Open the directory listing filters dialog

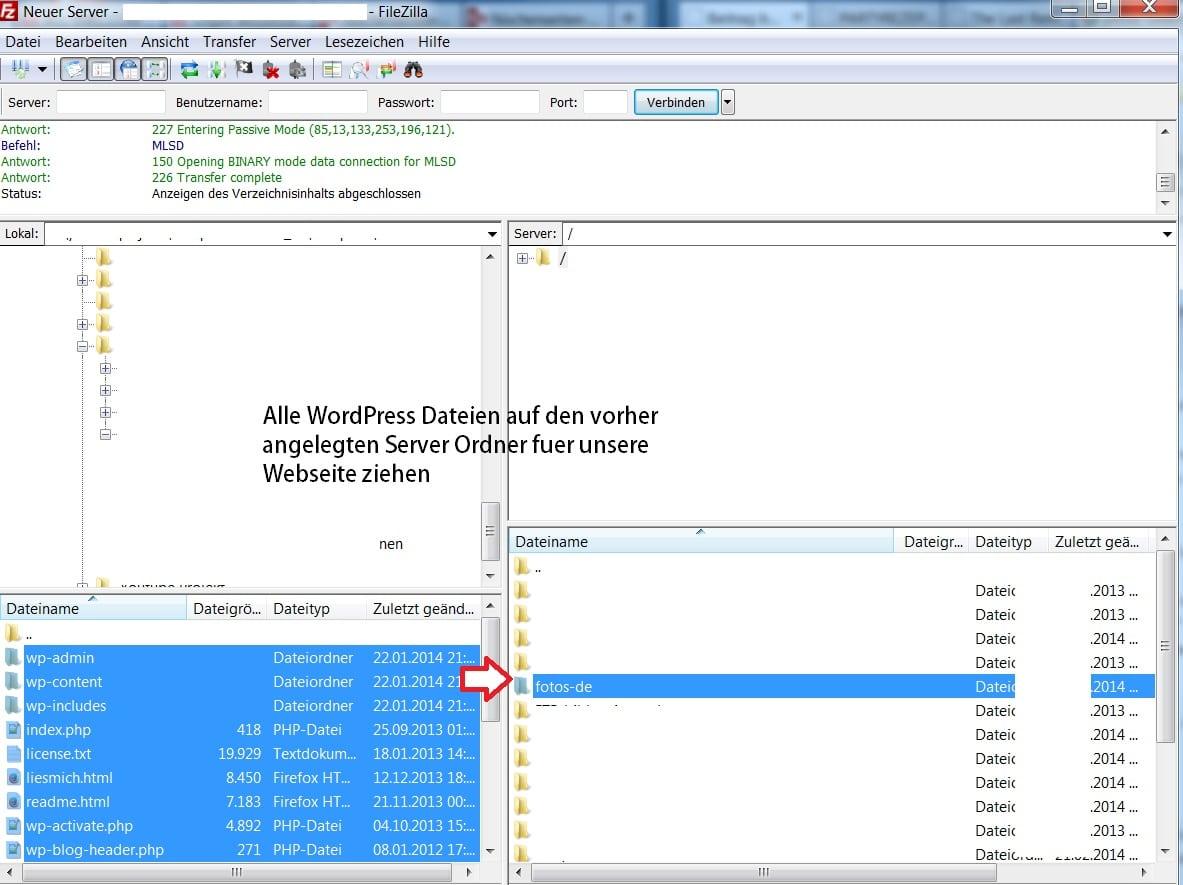pyautogui.click(x=331, y=70)
